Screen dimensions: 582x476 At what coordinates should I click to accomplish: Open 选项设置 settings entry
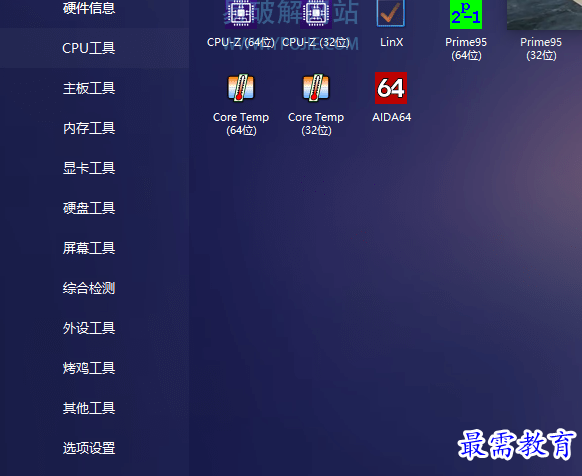click(89, 449)
